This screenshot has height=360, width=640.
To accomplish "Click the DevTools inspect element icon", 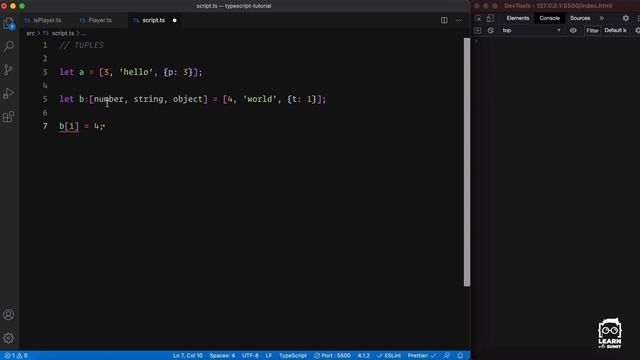I will click(478, 18).
